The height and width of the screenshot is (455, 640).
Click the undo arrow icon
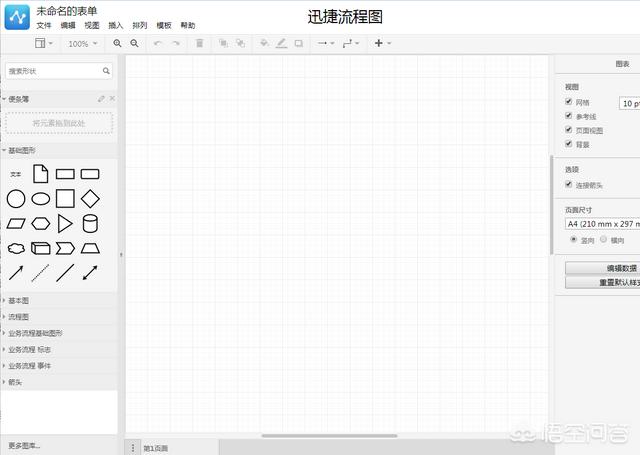[x=158, y=43]
